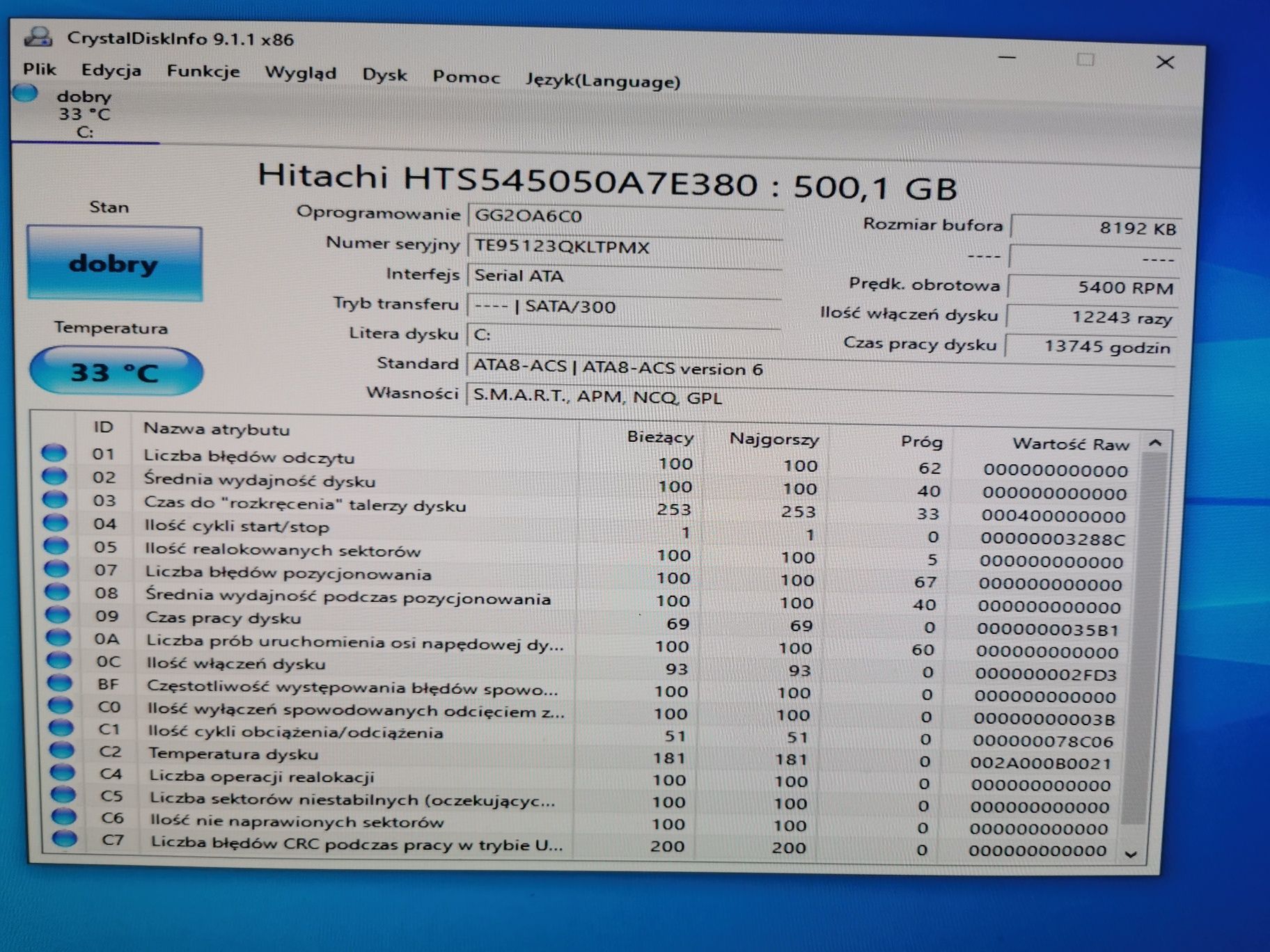The width and height of the screenshot is (1270, 952).
Task: Select row 'Temperatura dysku'
Action: pos(581,756)
